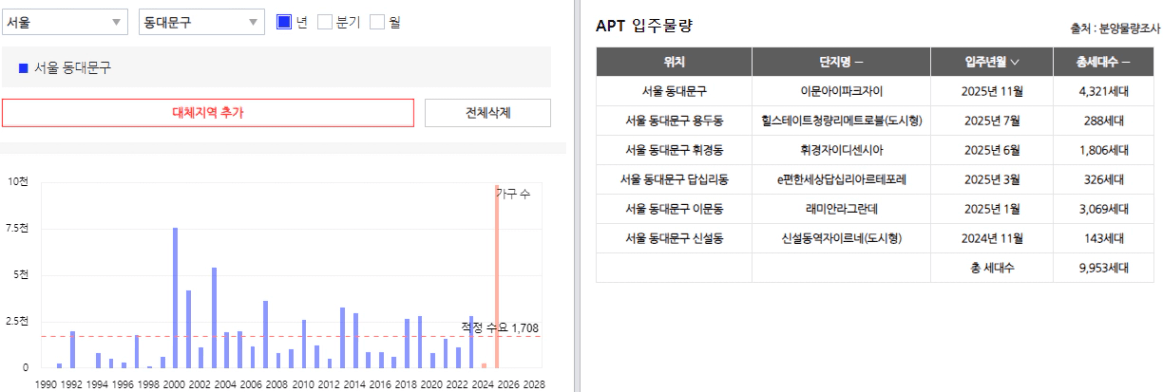Click the 서울 동대문구 신설동 location cell
The image size is (1163, 392).
point(674,239)
